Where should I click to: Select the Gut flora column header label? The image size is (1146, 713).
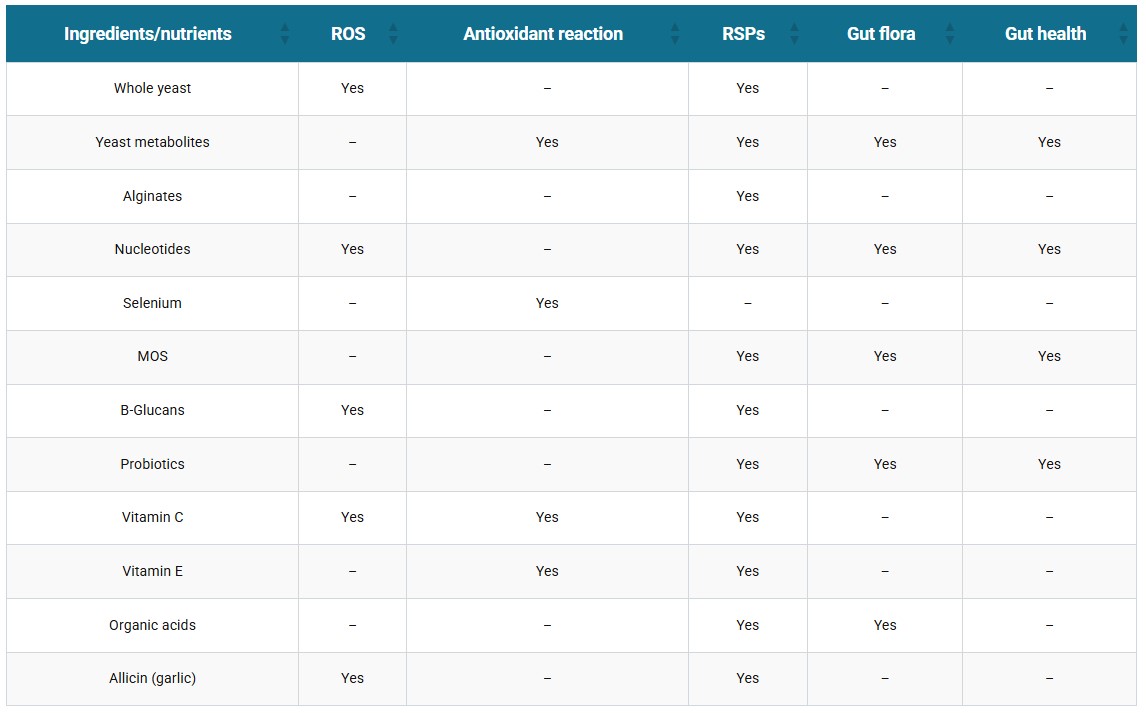point(881,34)
